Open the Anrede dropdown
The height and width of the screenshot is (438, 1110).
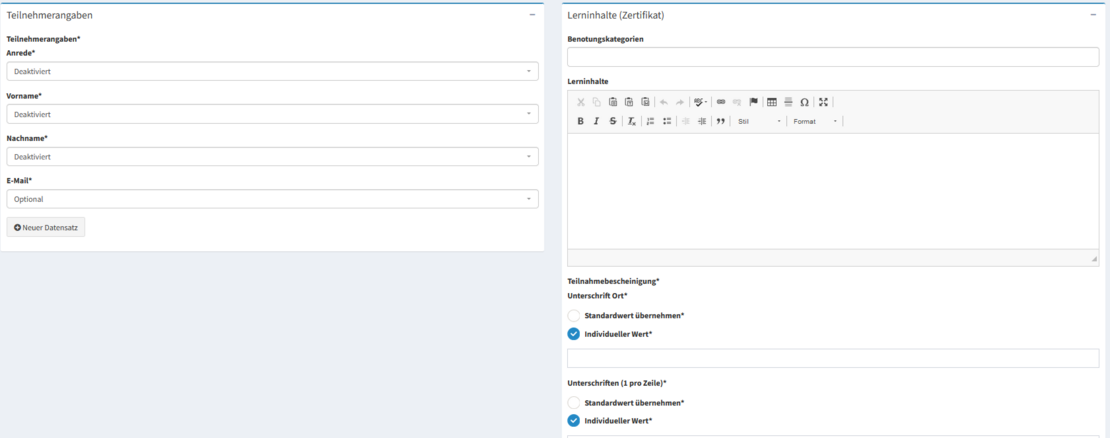coord(272,72)
